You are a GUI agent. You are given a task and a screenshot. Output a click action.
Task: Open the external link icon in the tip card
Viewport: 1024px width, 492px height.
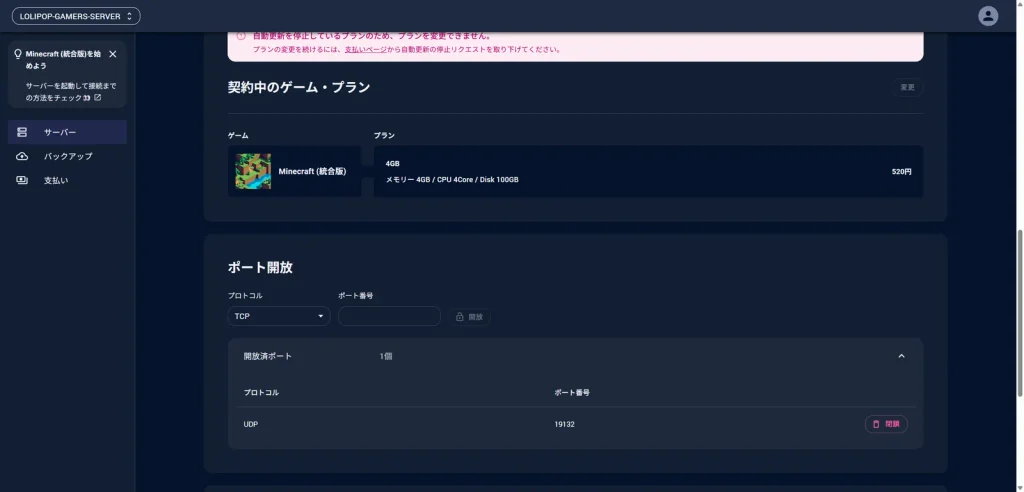tap(98, 97)
